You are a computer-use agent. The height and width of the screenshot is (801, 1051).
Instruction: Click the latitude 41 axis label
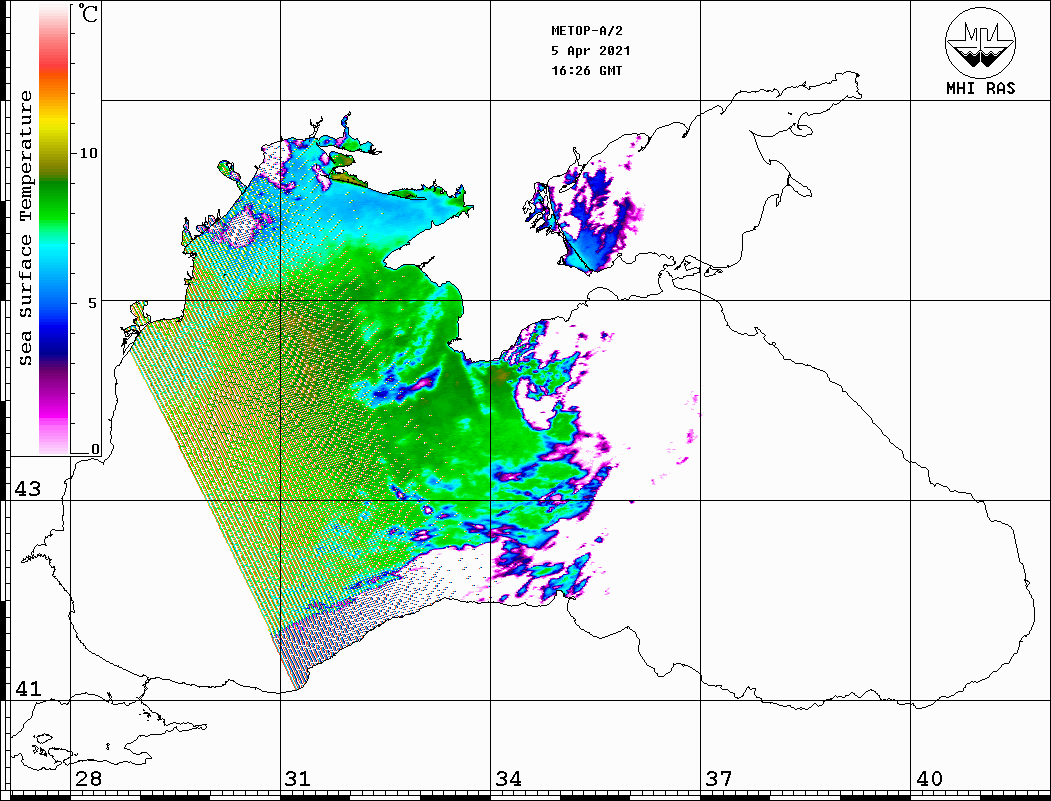pyautogui.click(x=26, y=689)
